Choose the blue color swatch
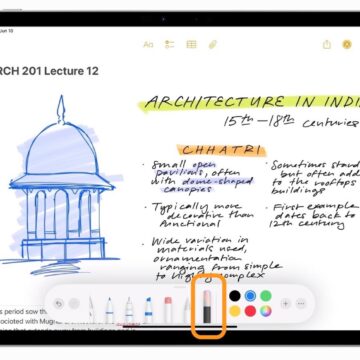This screenshot has height=360, width=360. pos(250,296)
